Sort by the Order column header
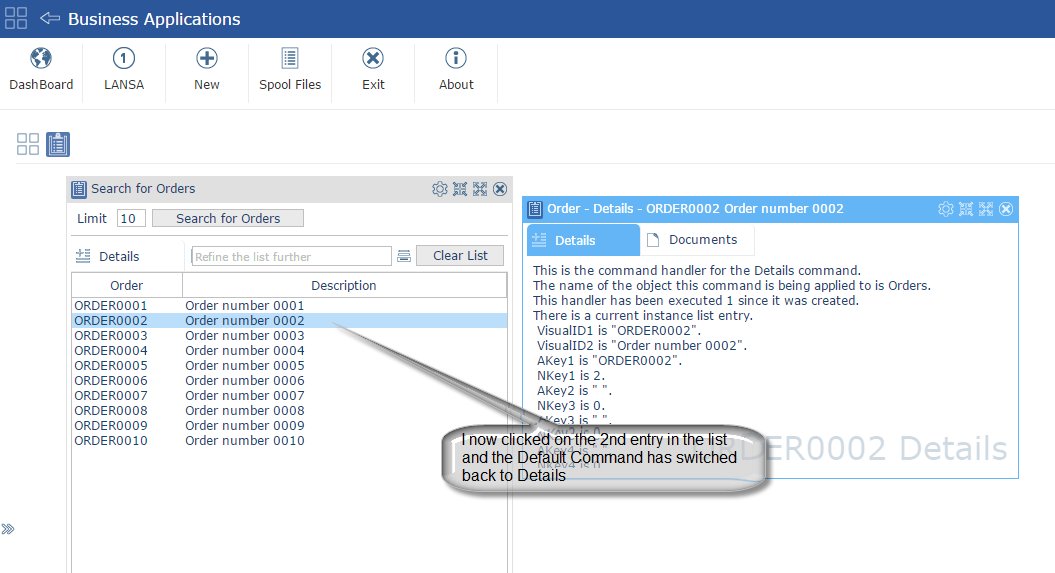 [x=126, y=285]
